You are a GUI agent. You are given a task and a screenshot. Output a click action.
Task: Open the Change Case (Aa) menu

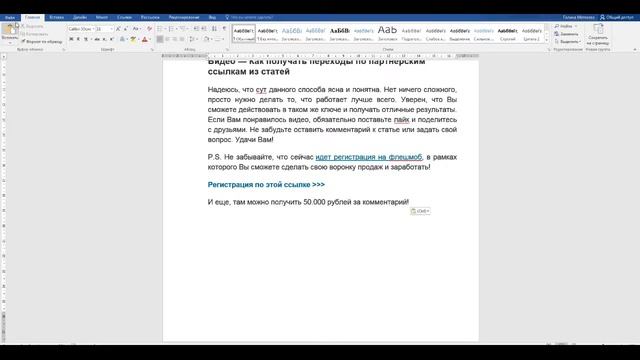click(x=136, y=29)
